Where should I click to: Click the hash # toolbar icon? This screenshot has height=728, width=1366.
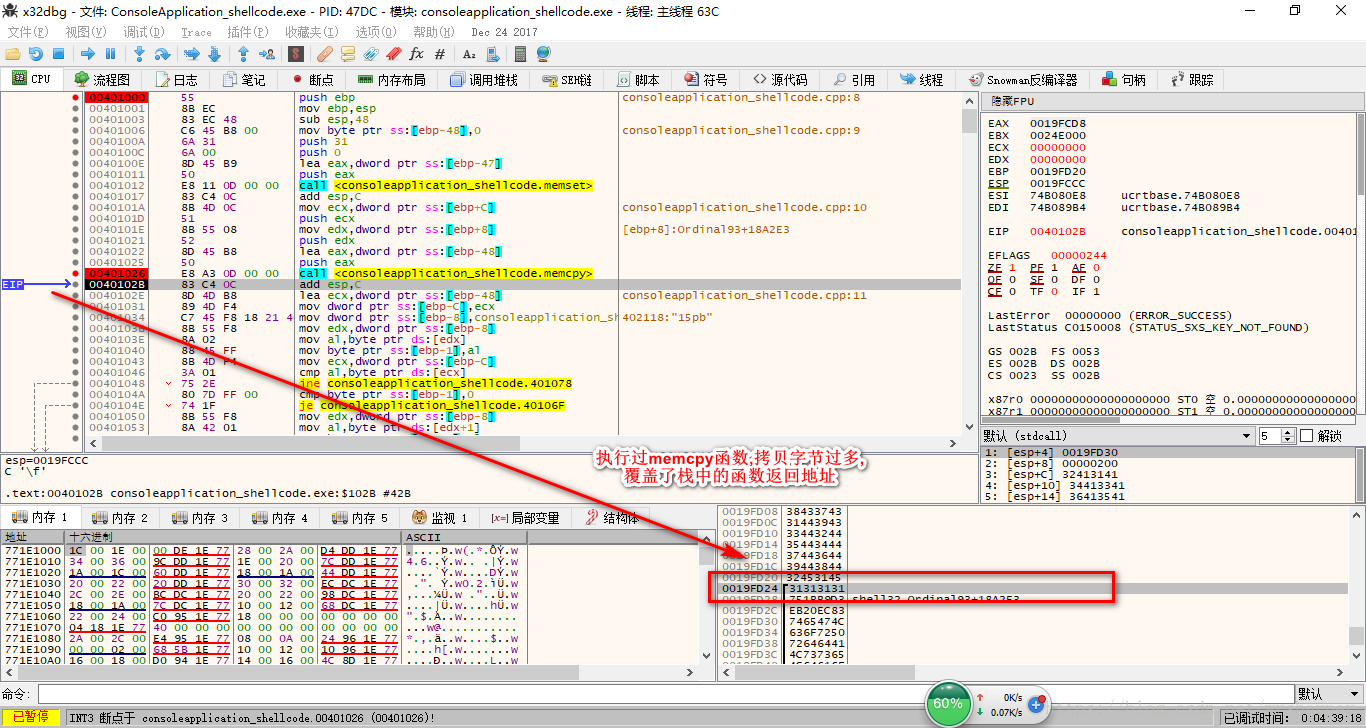[438, 54]
